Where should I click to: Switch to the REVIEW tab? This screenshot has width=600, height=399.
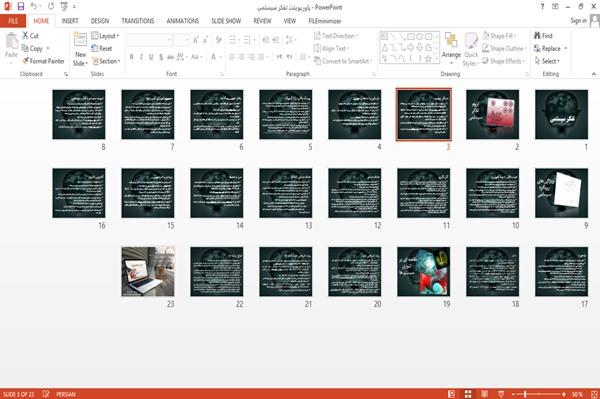[x=262, y=21]
